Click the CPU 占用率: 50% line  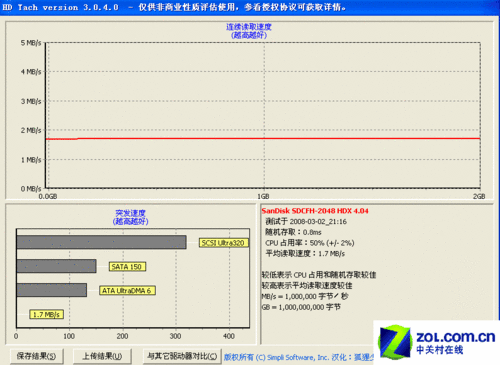tap(310, 243)
